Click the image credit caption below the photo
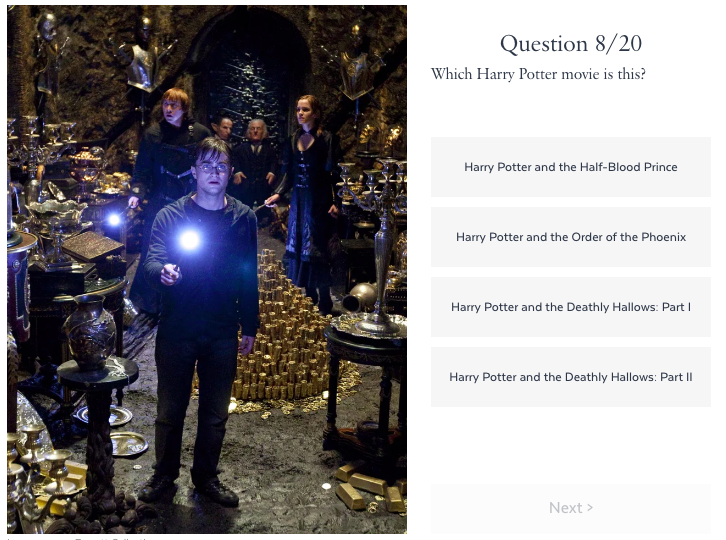Viewport: 726px width, 540px height. 81,538
